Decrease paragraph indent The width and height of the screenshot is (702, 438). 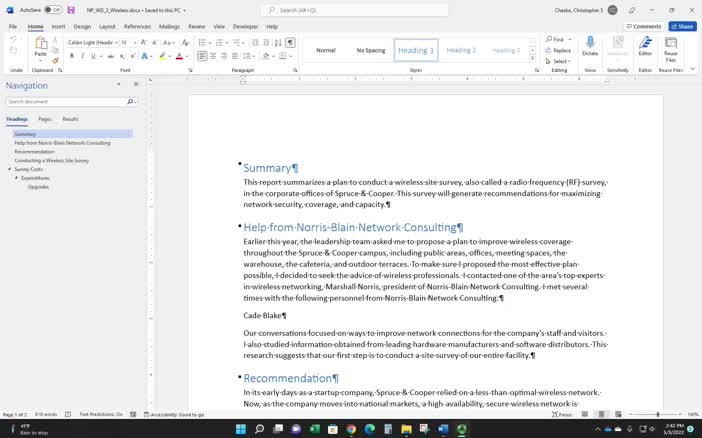[255, 42]
